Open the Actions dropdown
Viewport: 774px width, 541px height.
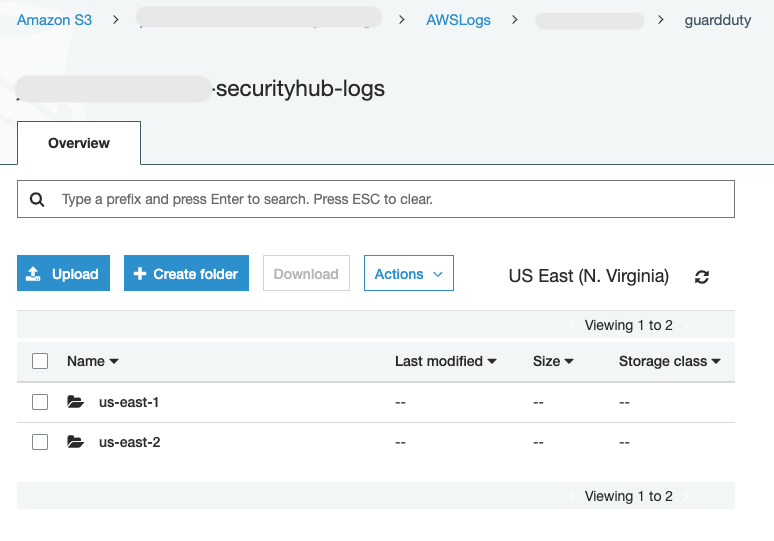(x=409, y=273)
